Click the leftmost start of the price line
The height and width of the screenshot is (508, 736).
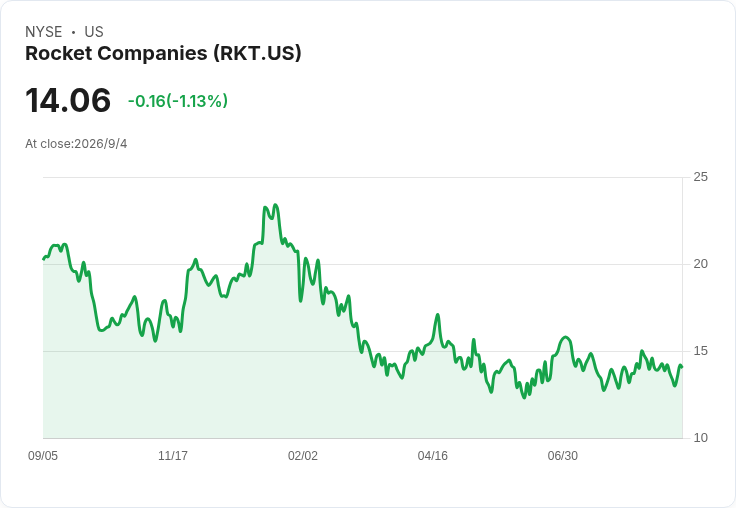point(43,259)
